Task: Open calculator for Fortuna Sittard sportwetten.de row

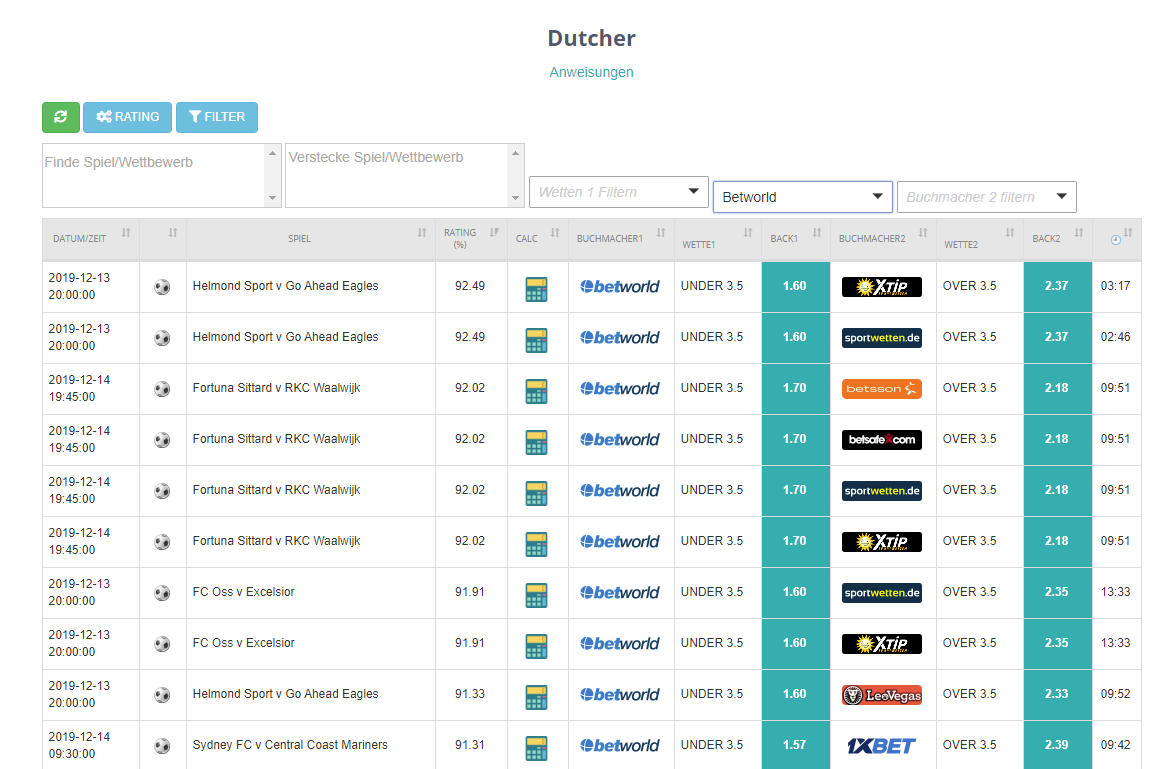Action: pos(536,492)
